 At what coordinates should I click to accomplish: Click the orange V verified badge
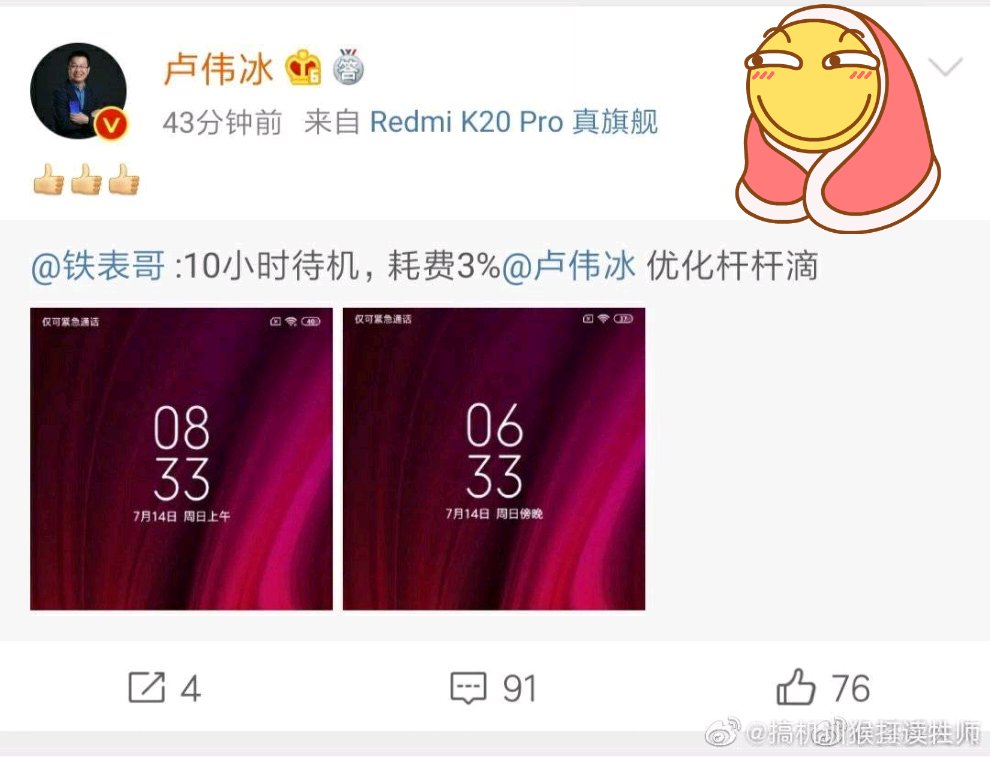[x=111, y=124]
